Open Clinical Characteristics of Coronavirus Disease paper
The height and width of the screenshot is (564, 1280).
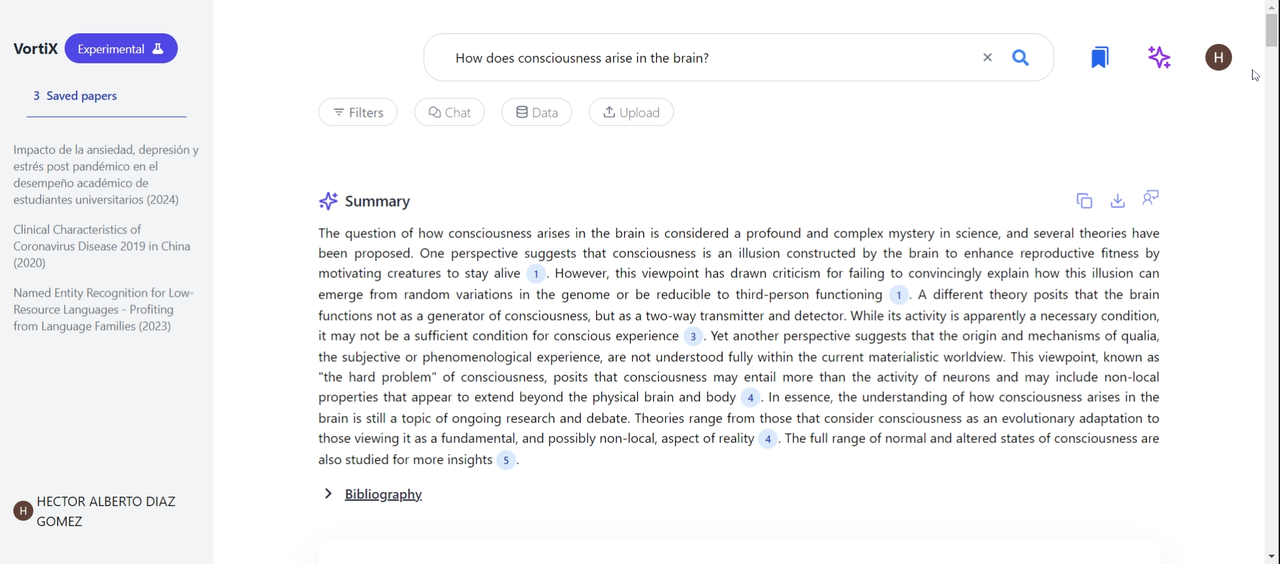[102, 246]
